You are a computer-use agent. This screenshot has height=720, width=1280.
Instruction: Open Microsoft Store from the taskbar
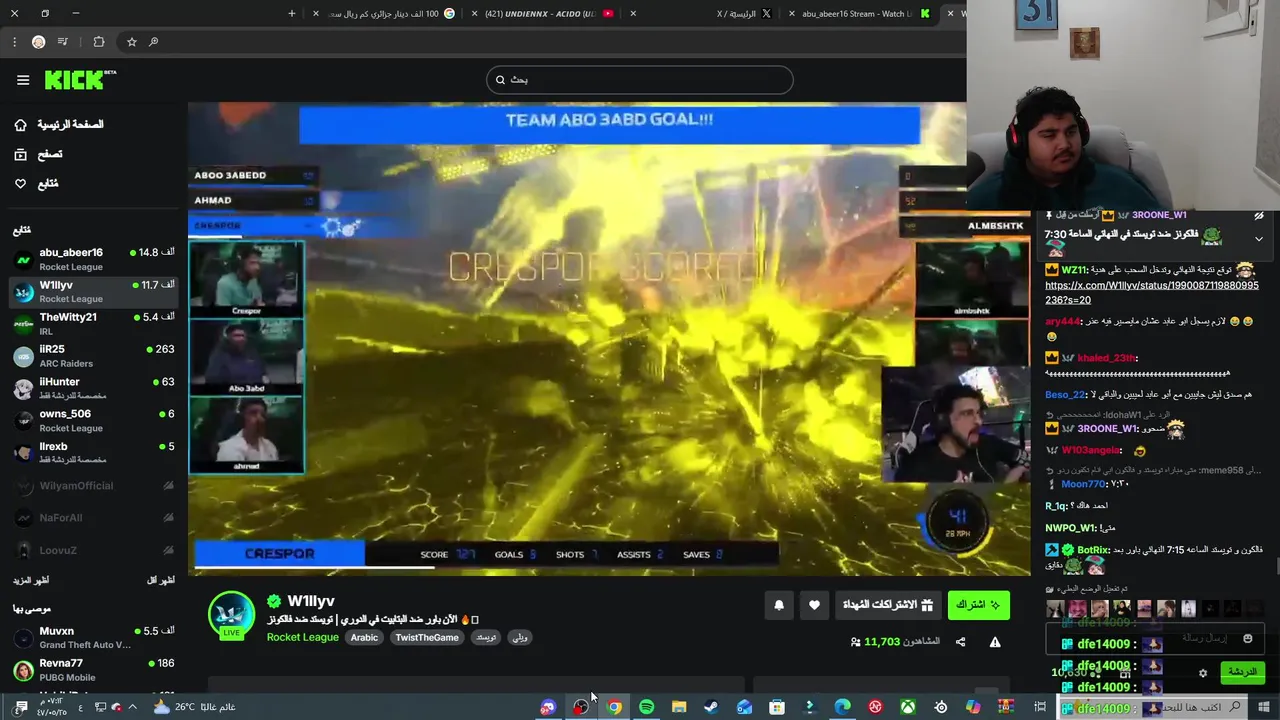[x=777, y=707]
